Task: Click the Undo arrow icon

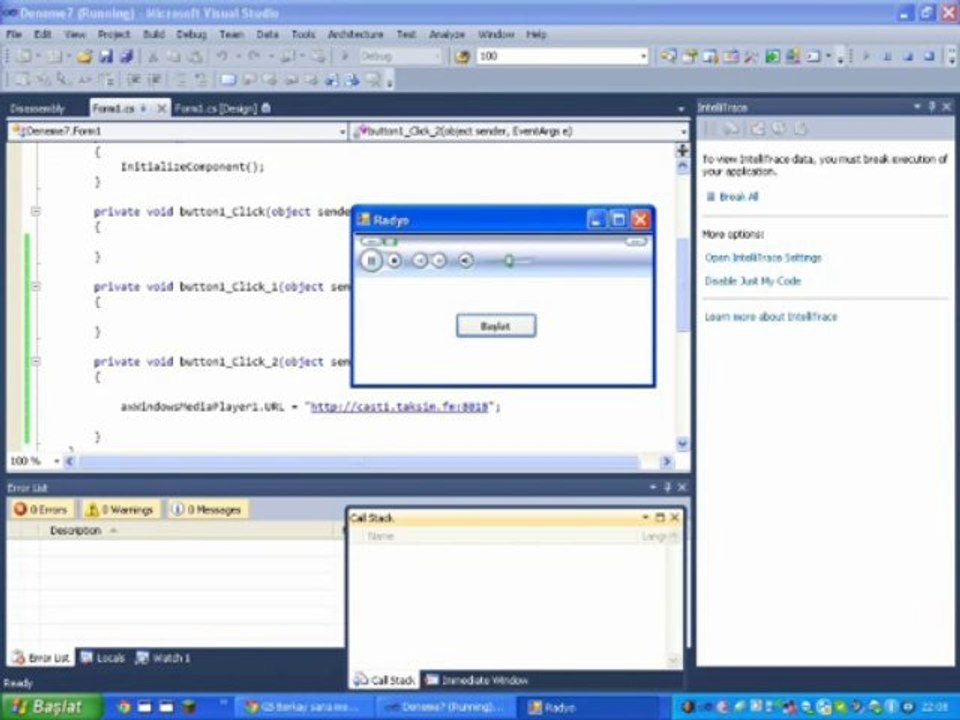Action: point(222,57)
